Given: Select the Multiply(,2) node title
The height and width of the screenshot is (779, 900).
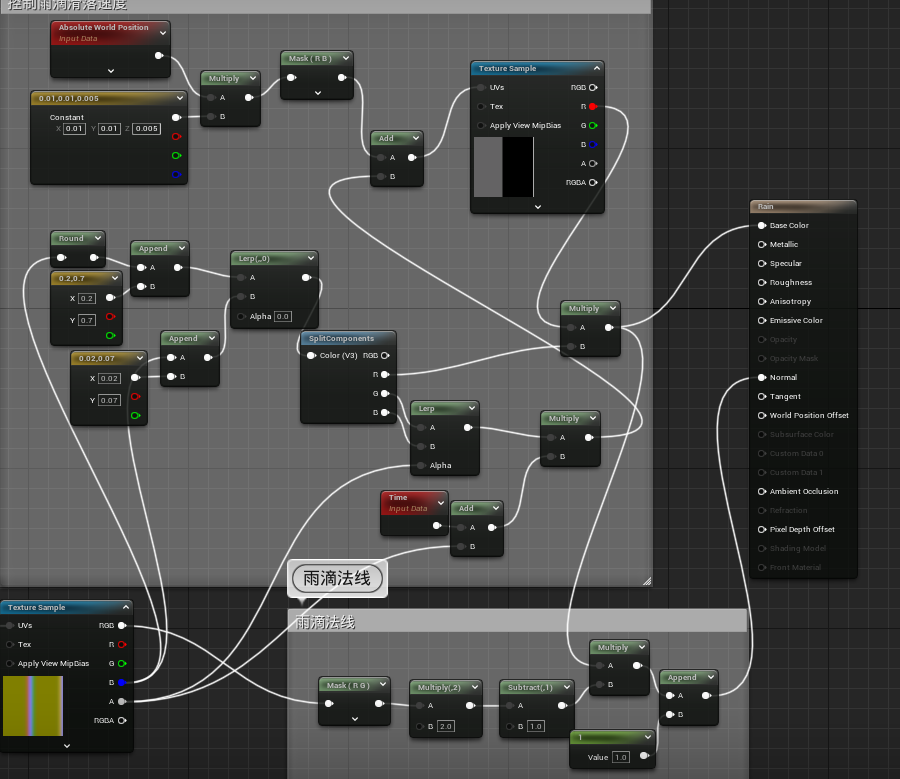Looking at the screenshot, I should click(439, 687).
